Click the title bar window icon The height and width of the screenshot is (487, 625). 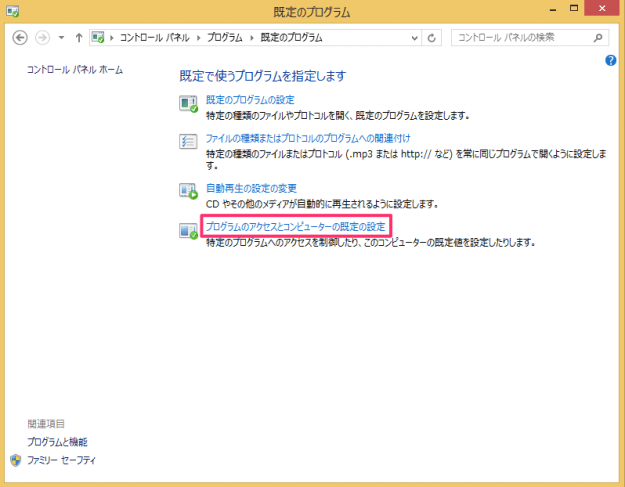[x=12, y=11]
